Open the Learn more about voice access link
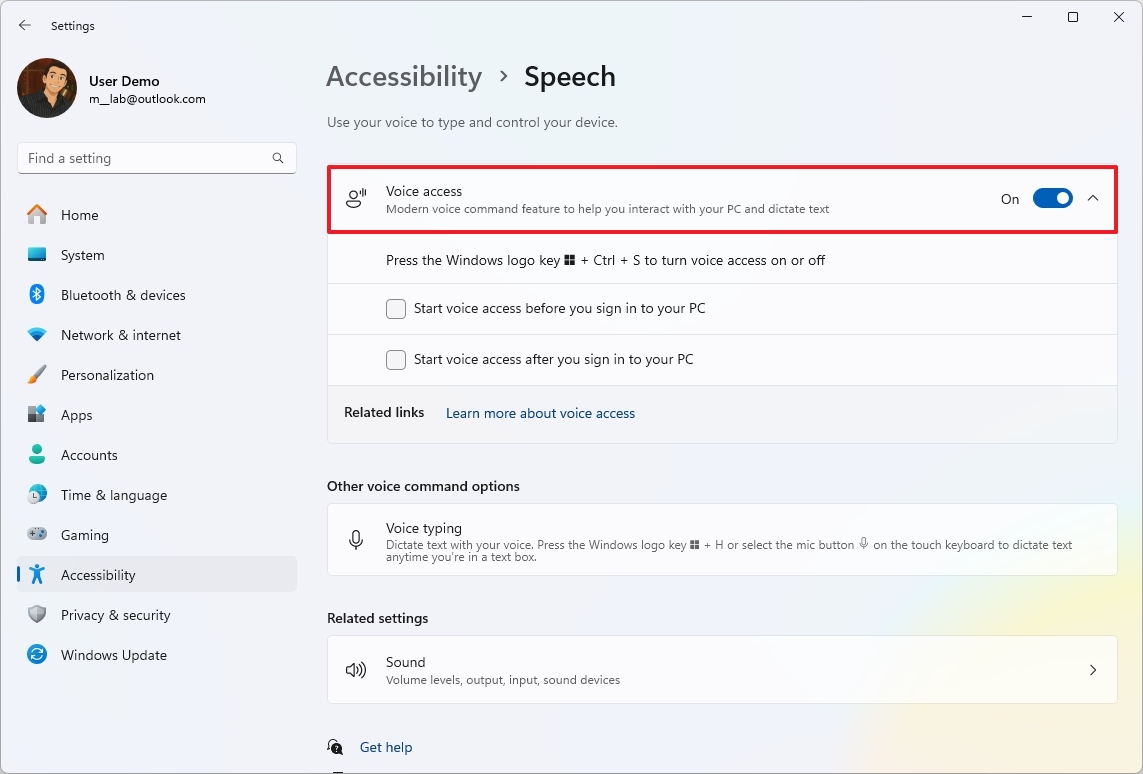Screen dimensions: 1143x774 (x=540, y=412)
